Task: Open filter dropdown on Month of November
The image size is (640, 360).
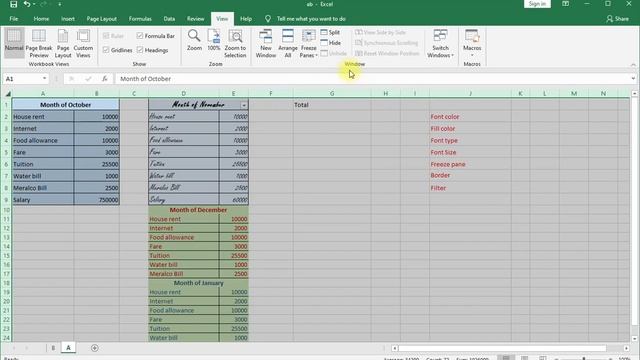Action: tap(244, 105)
